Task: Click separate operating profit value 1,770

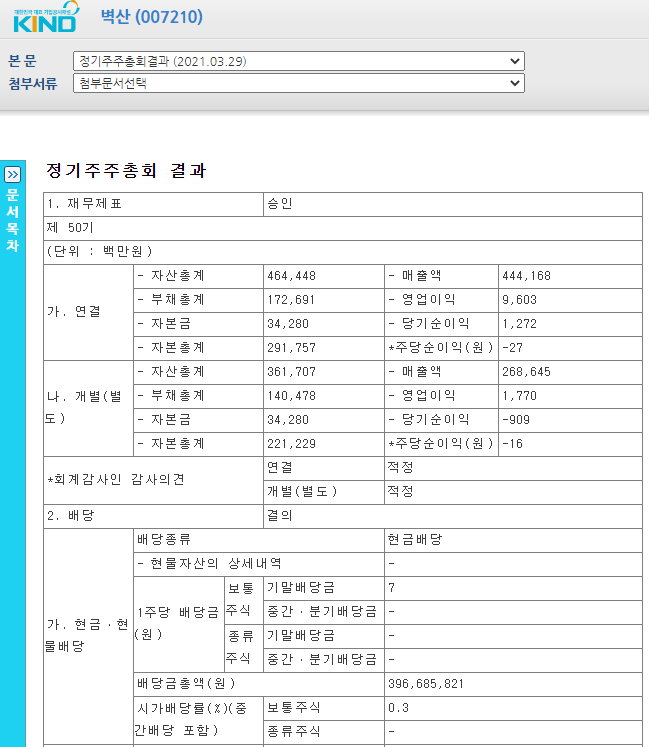Action: pyautogui.click(x=519, y=396)
